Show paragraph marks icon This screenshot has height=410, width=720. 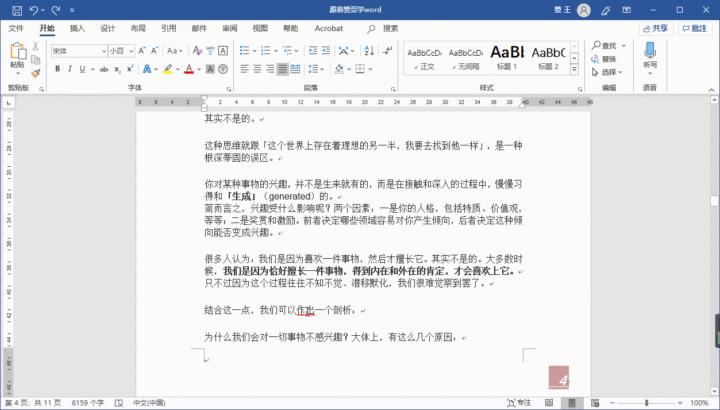388,51
